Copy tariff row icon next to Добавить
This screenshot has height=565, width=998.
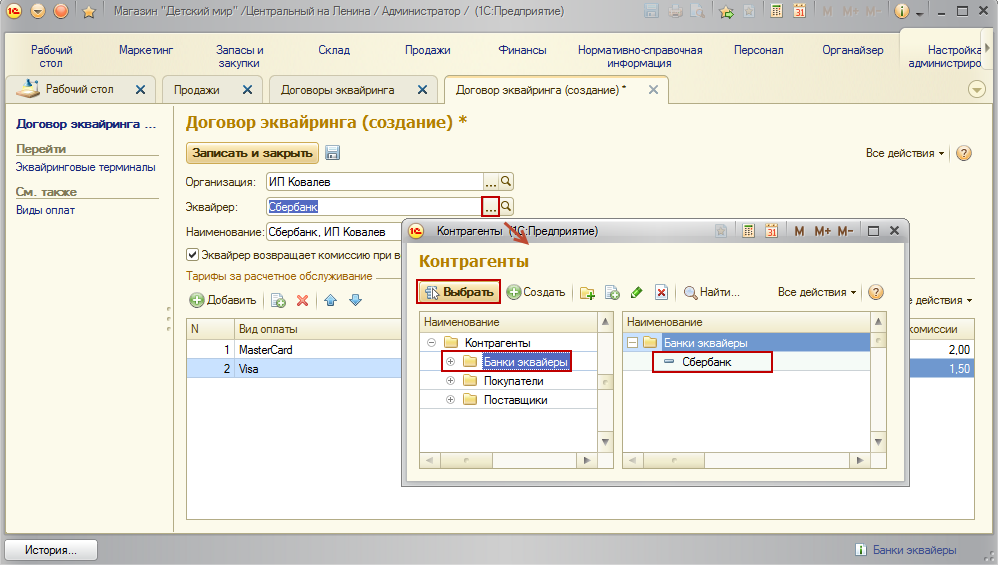coord(278,300)
